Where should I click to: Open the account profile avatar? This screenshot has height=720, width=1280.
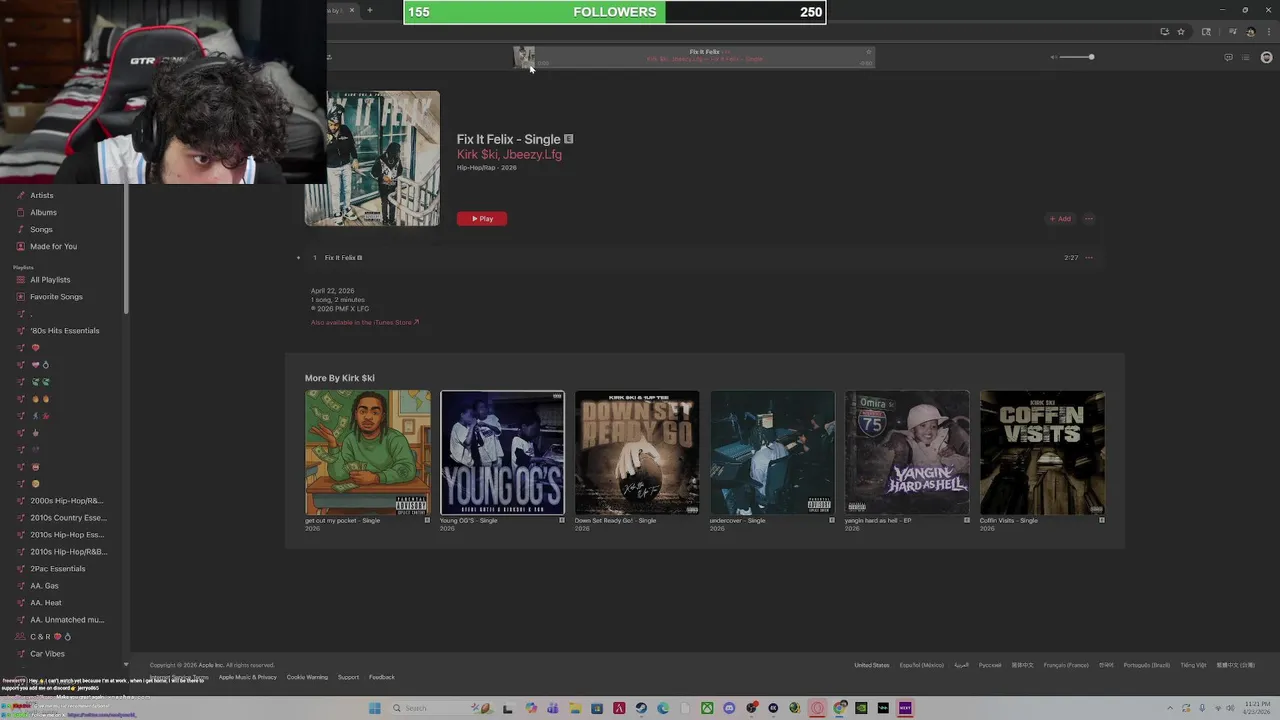[1266, 57]
